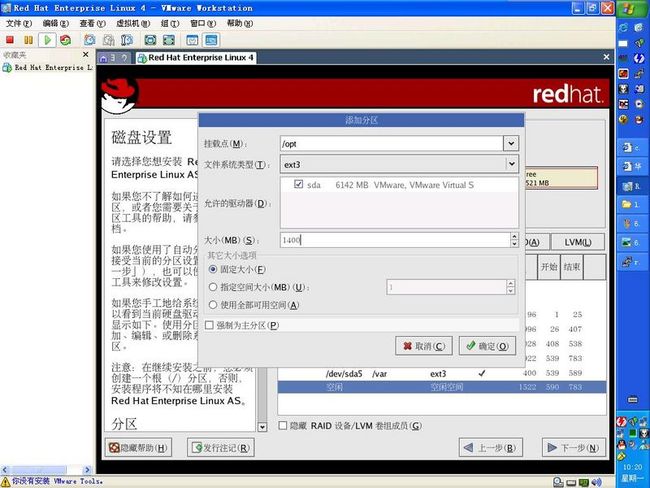Click the 发行注记 Release Notes button

pyautogui.click(x=221, y=448)
